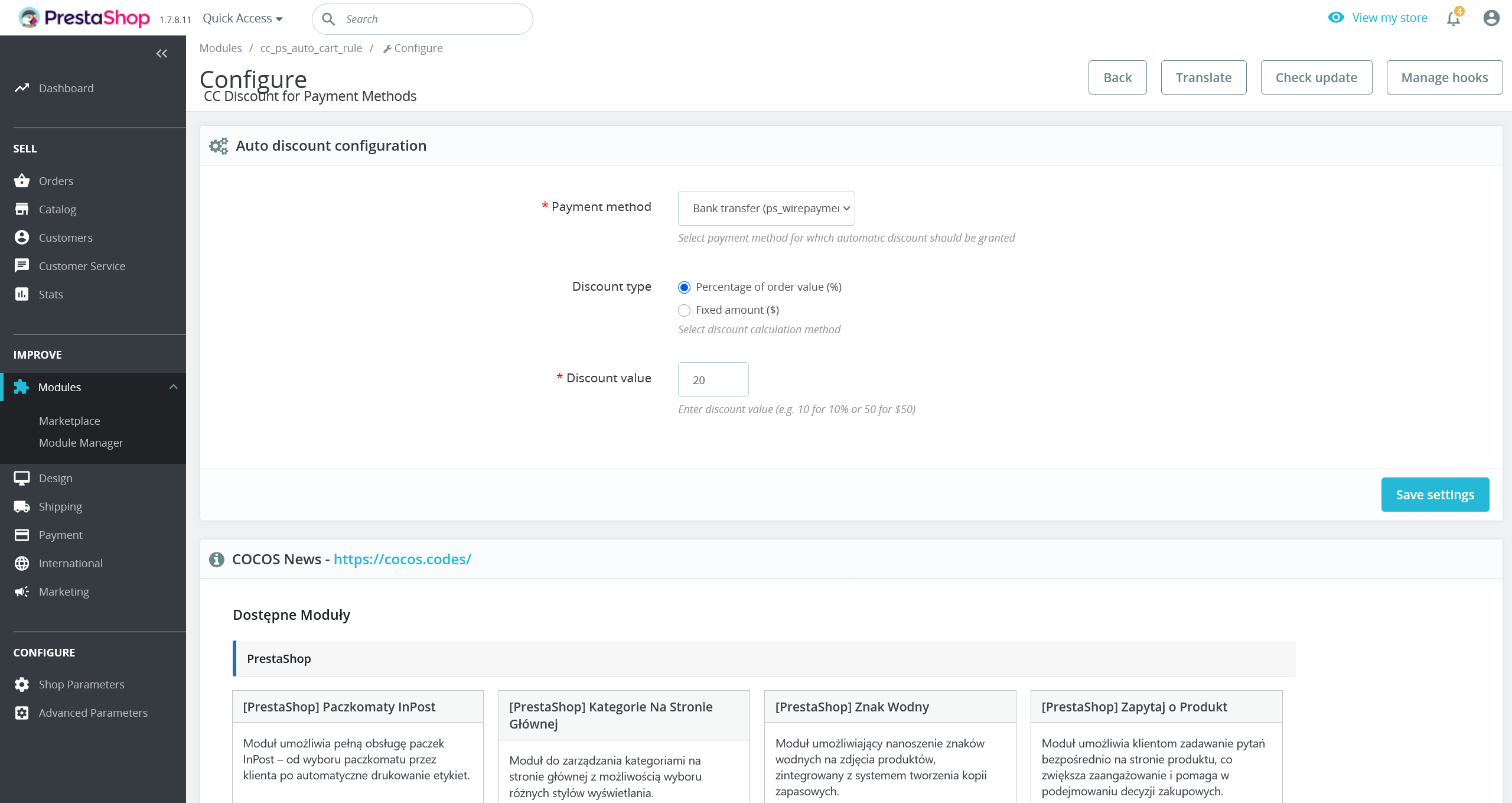1512x803 pixels.
Task: Open the Payment method dropdown
Action: (x=766, y=208)
